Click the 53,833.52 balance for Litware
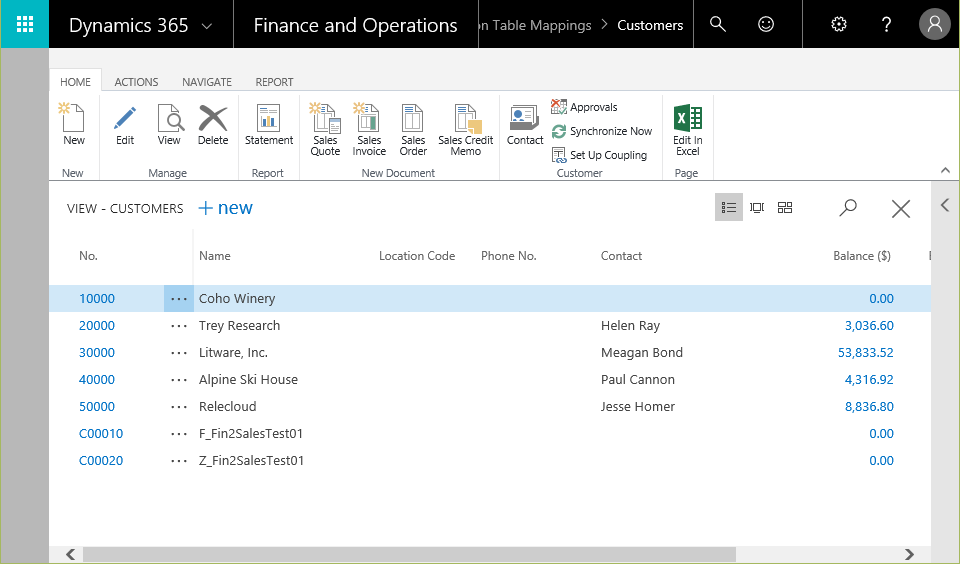 866,353
